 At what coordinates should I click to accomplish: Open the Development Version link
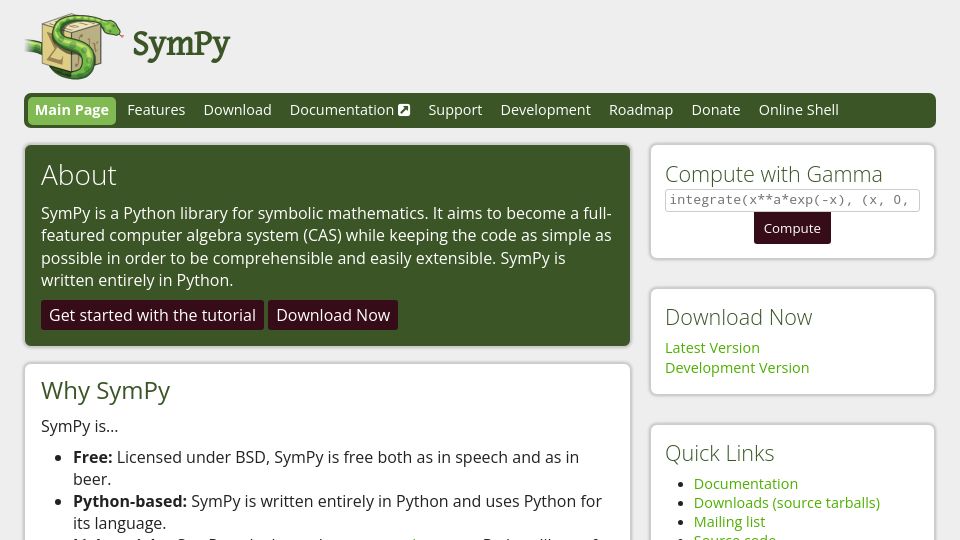737,368
